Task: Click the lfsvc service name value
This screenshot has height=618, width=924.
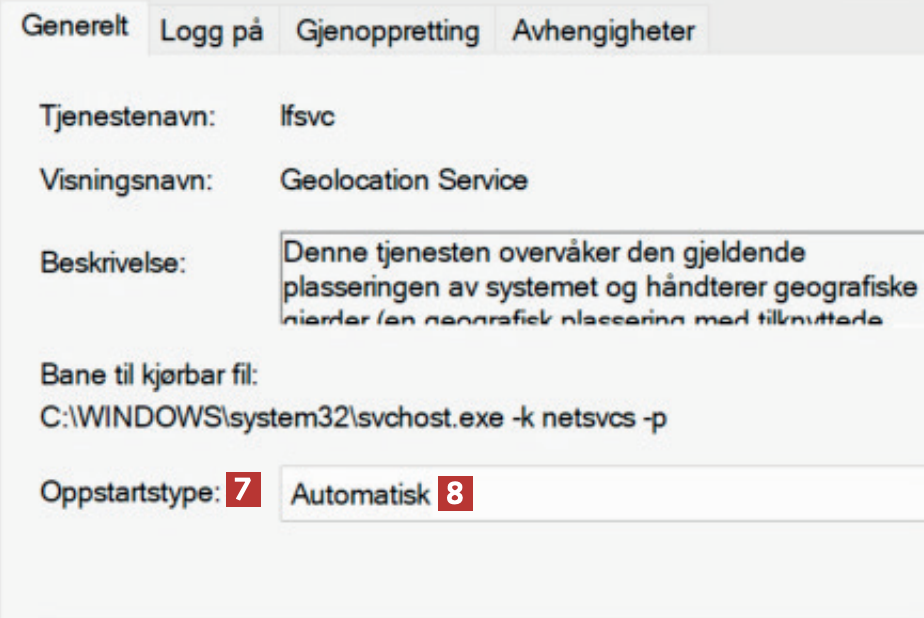Action: [x=307, y=117]
